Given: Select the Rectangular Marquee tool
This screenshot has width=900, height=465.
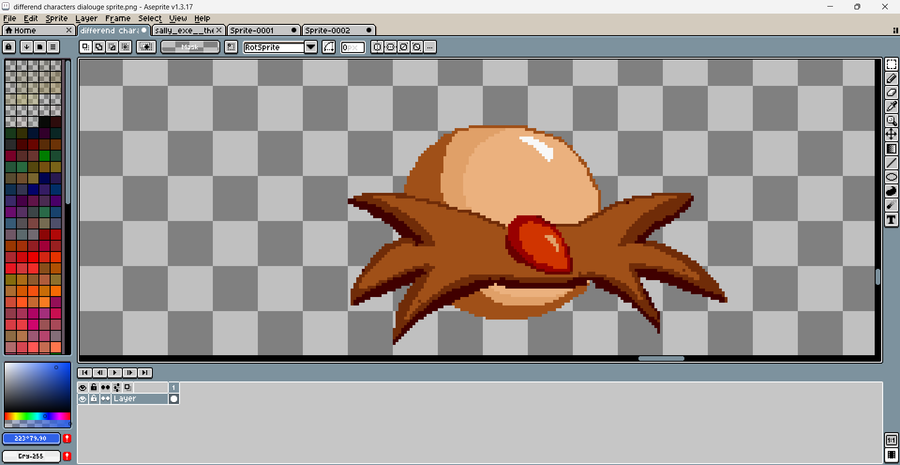Looking at the screenshot, I should [891, 64].
